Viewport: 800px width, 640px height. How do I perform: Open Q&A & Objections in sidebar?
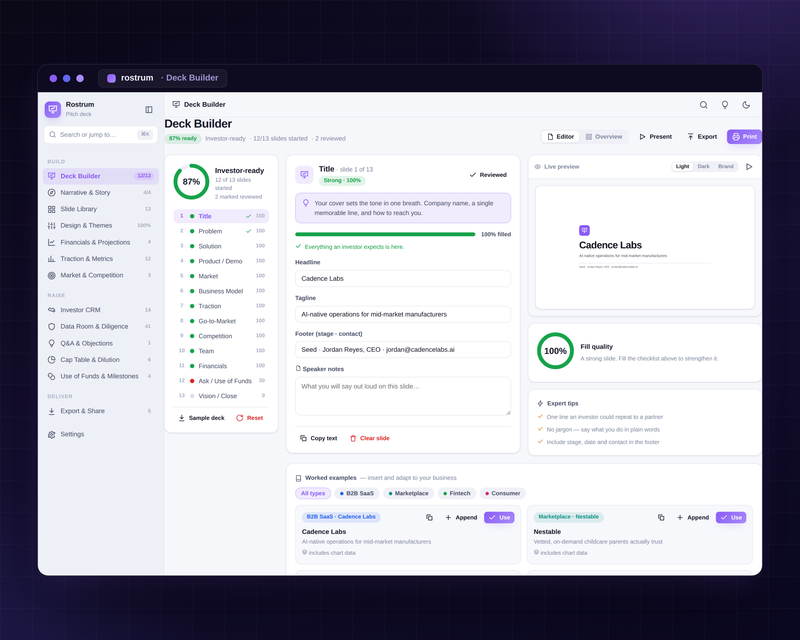101,343
